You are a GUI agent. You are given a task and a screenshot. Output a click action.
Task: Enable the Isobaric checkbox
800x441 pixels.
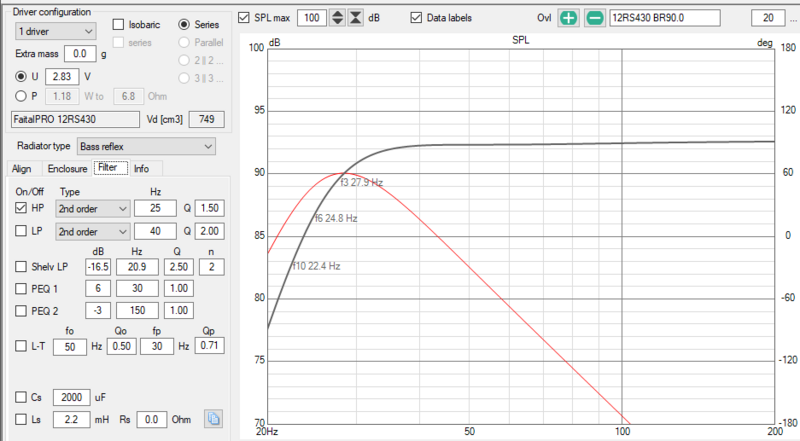tap(119, 24)
